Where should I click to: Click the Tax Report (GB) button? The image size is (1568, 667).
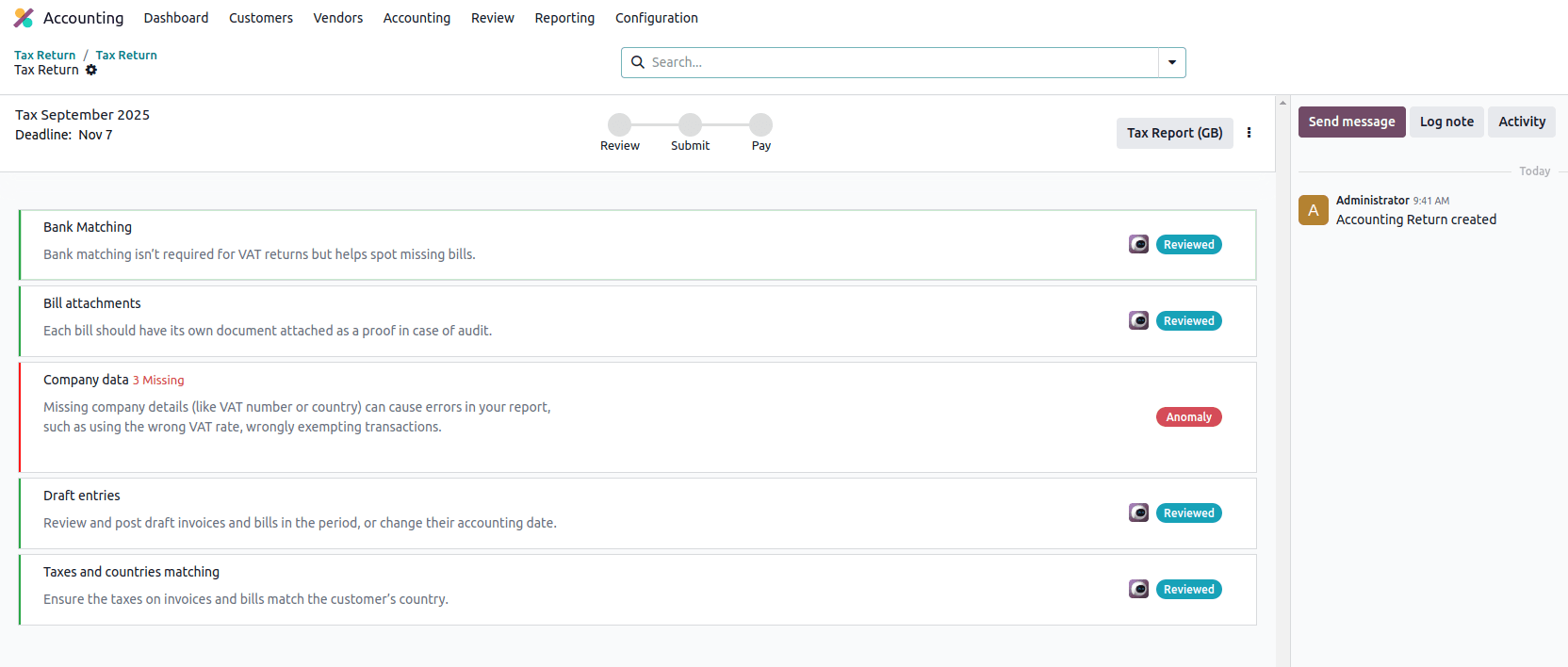click(1175, 133)
